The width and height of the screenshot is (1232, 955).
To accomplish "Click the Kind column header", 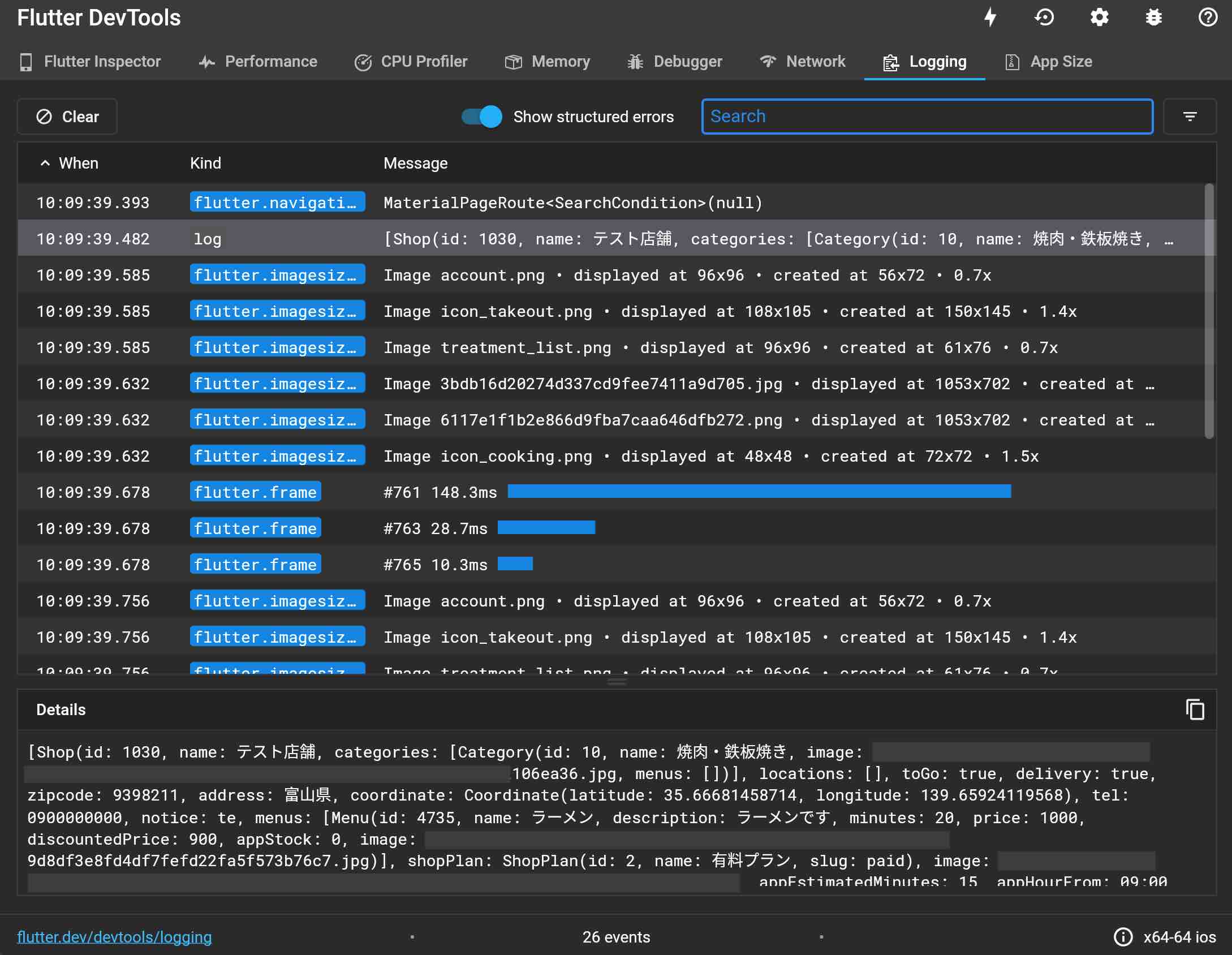I will pos(205,164).
